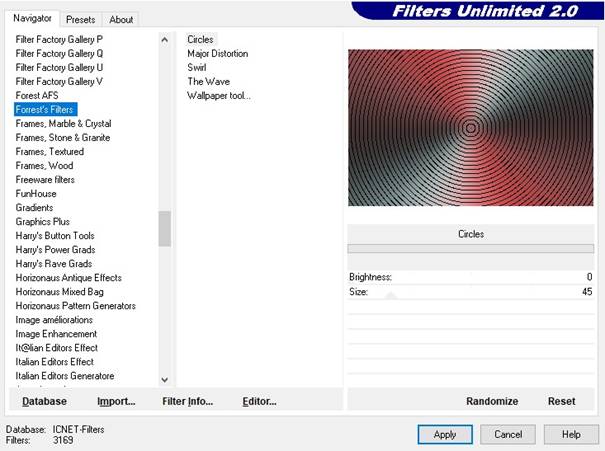
Task: Select The Wave filter
Action: click(208, 81)
